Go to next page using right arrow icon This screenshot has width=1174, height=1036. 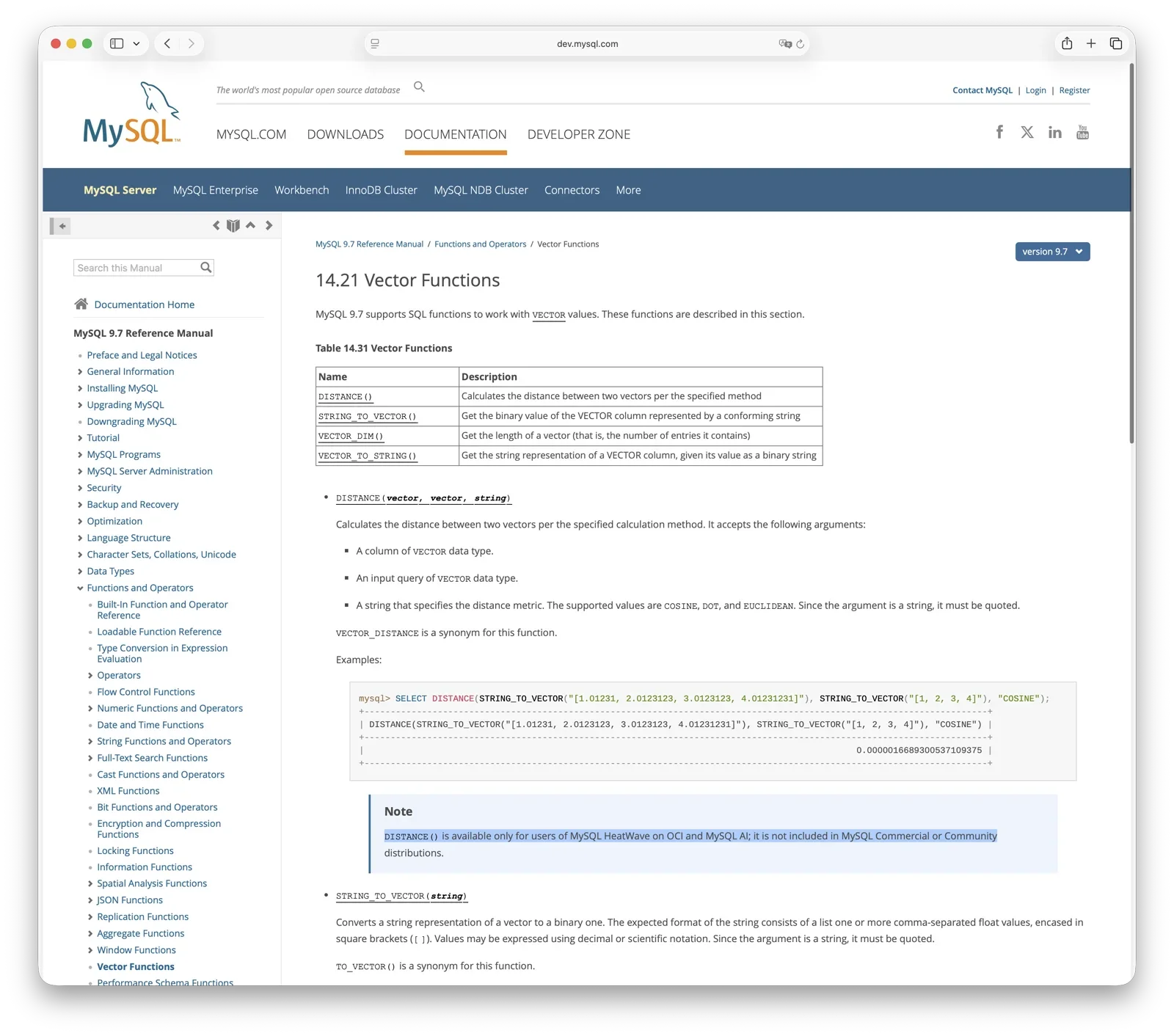click(x=269, y=225)
